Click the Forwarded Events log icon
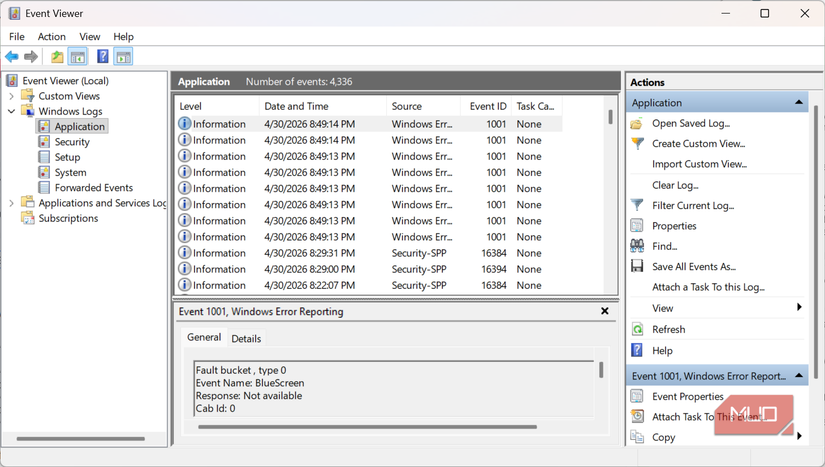 [x=44, y=187]
